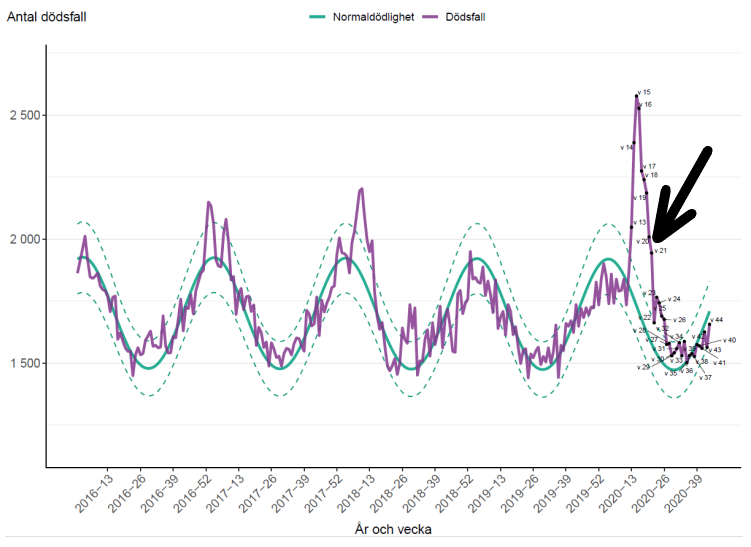Click the v 21 data label
Image resolution: width=751 pixels, height=547 pixels.
660,251
